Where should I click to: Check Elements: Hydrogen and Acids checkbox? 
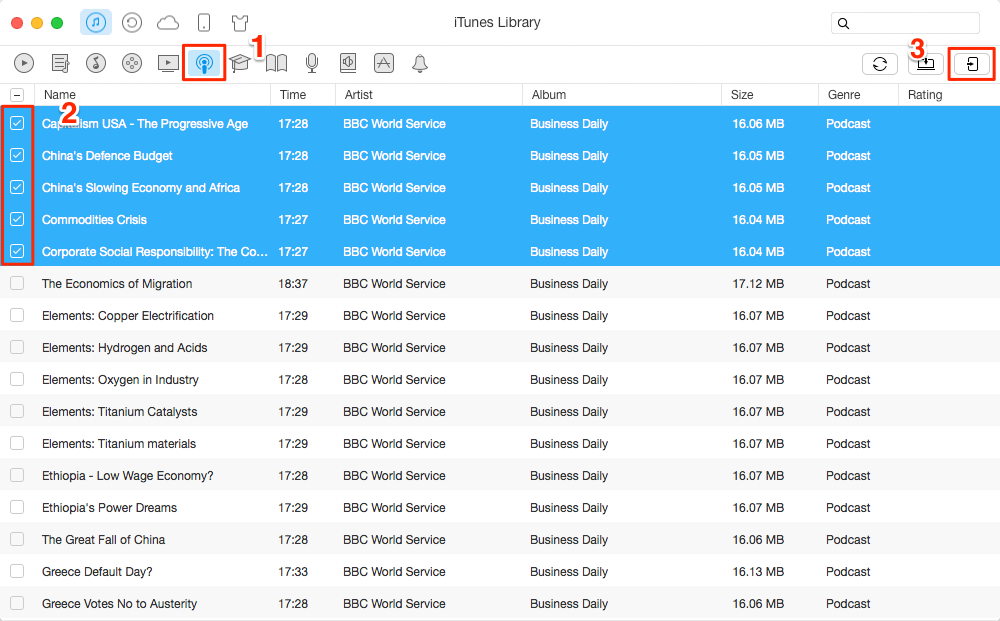17,347
